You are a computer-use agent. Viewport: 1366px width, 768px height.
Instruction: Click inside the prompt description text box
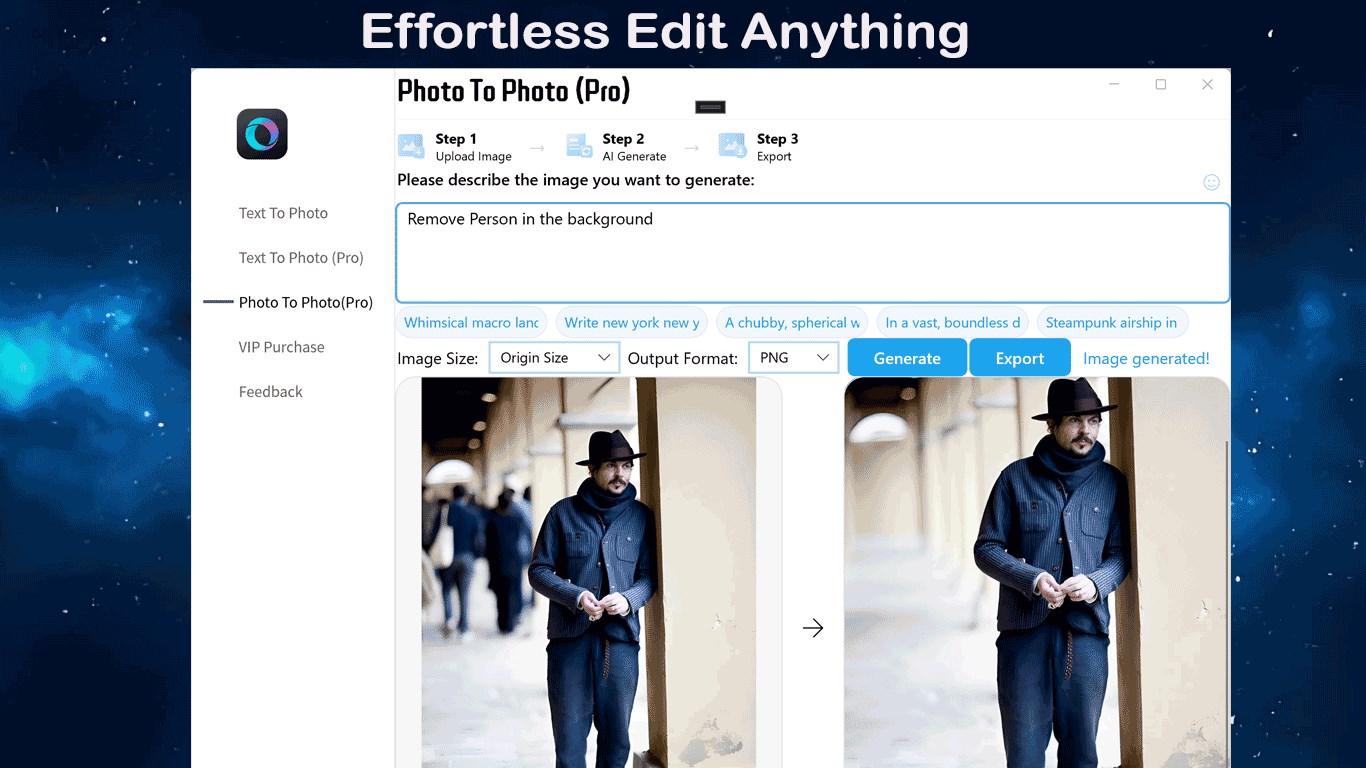click(x=812, y=250)
